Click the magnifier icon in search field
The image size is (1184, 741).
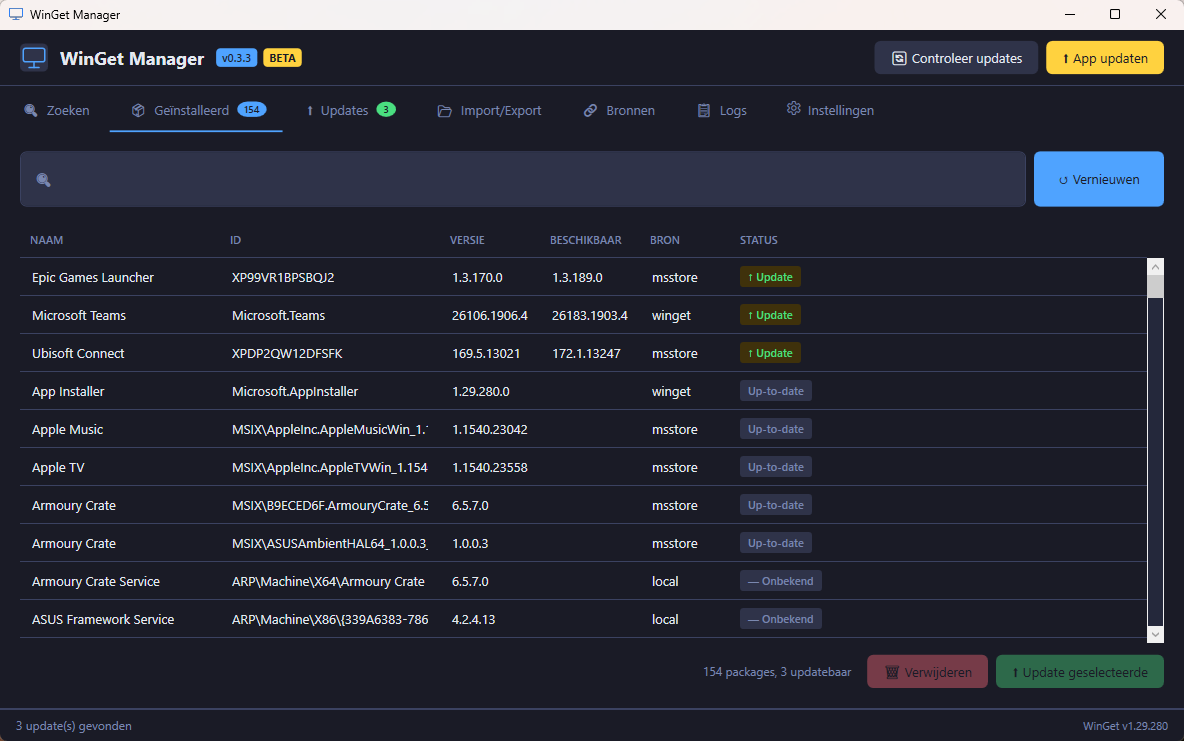pos(44,180)
